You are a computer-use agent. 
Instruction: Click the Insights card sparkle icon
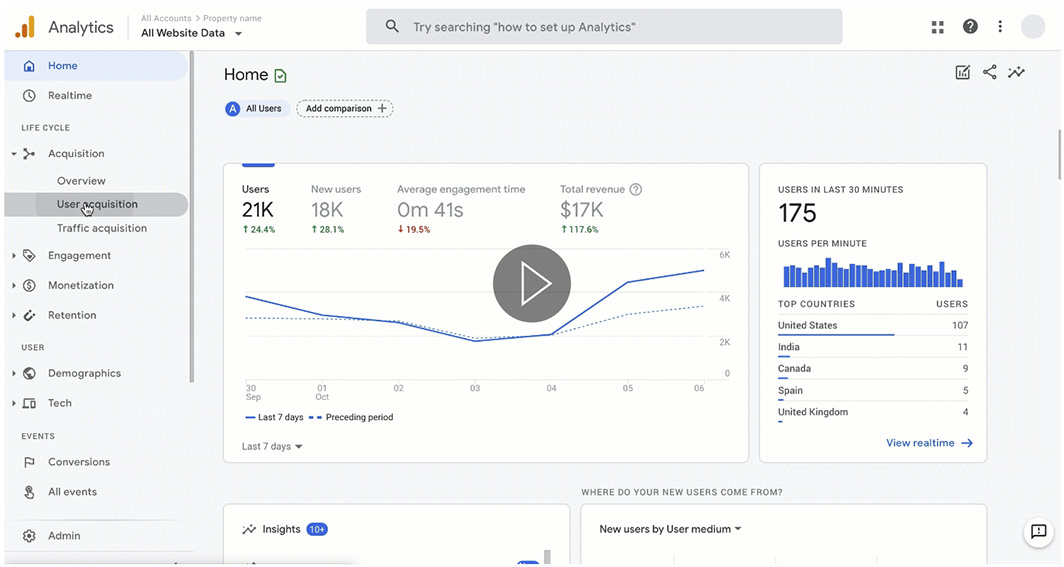(249, 530)
